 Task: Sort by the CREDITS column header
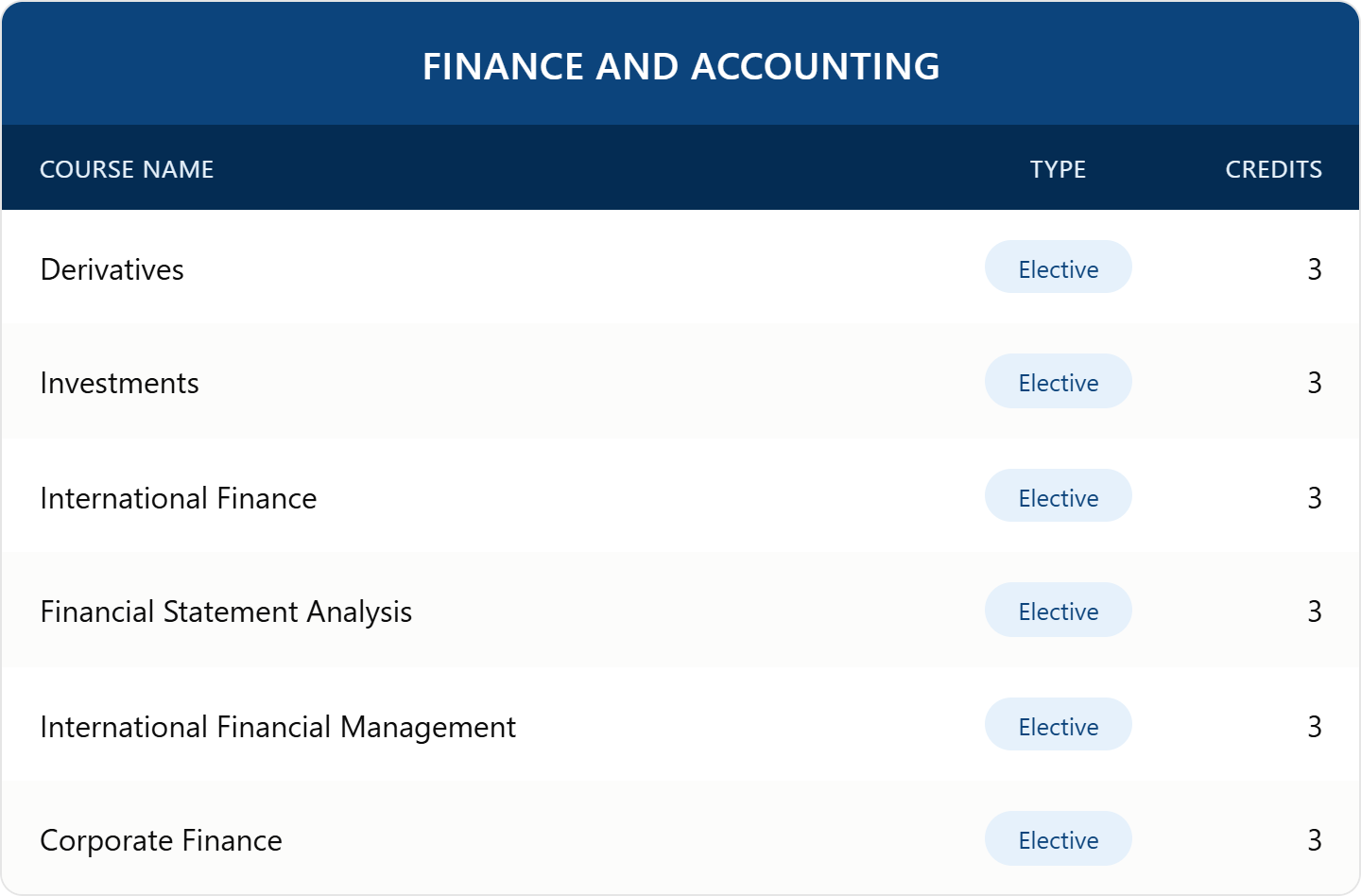click(1273, 169)
